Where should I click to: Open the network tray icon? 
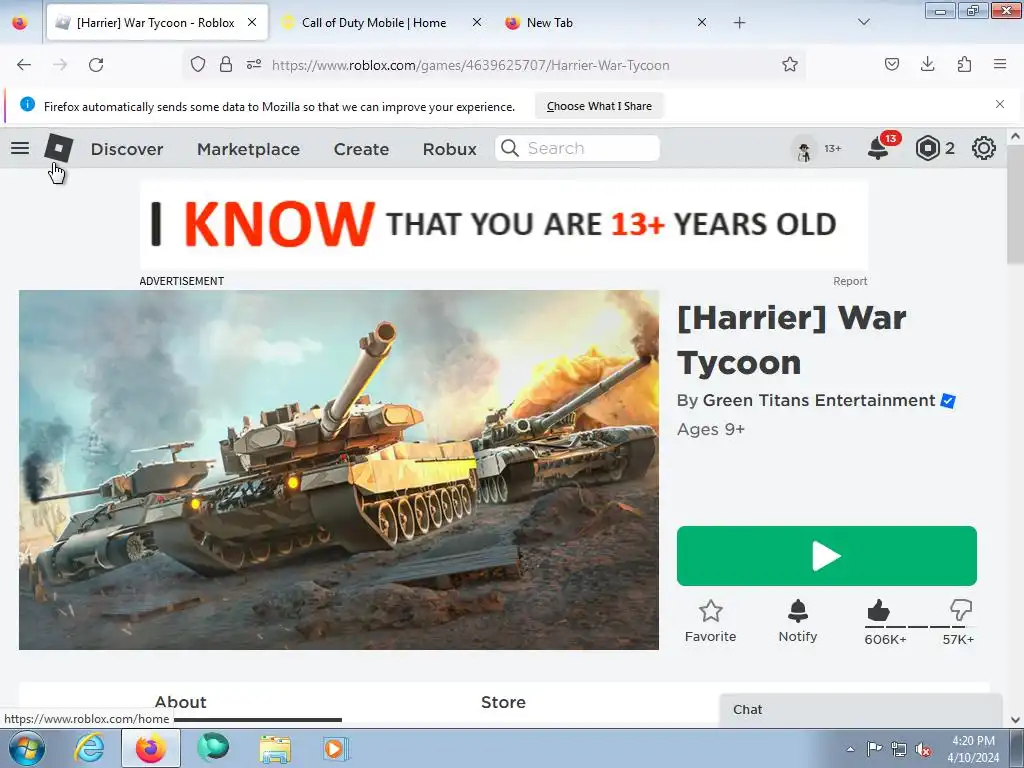tap(899, 749)
